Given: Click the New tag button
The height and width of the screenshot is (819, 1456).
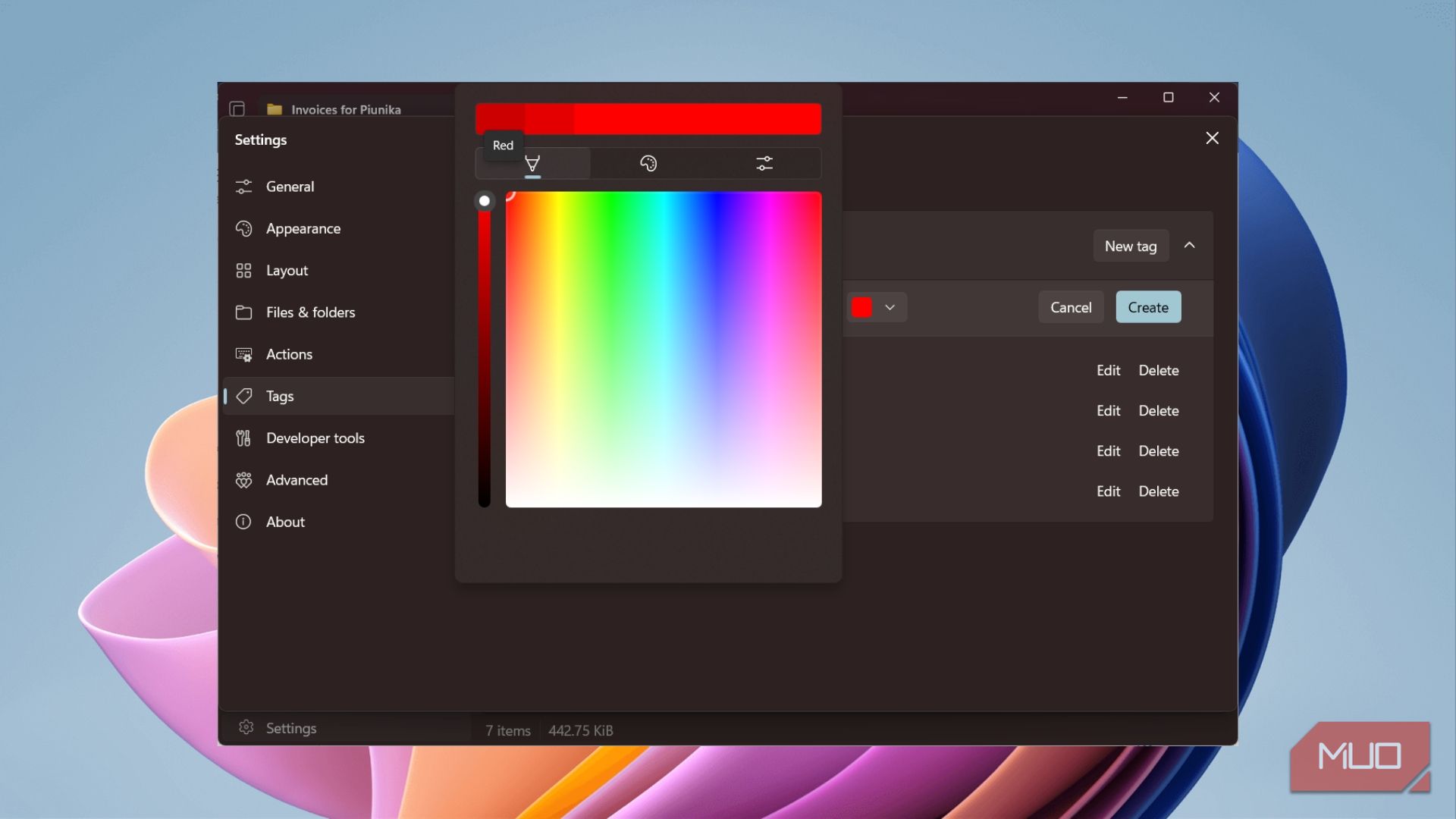Looking at the screenshot, I should [x=1131, y=246].
